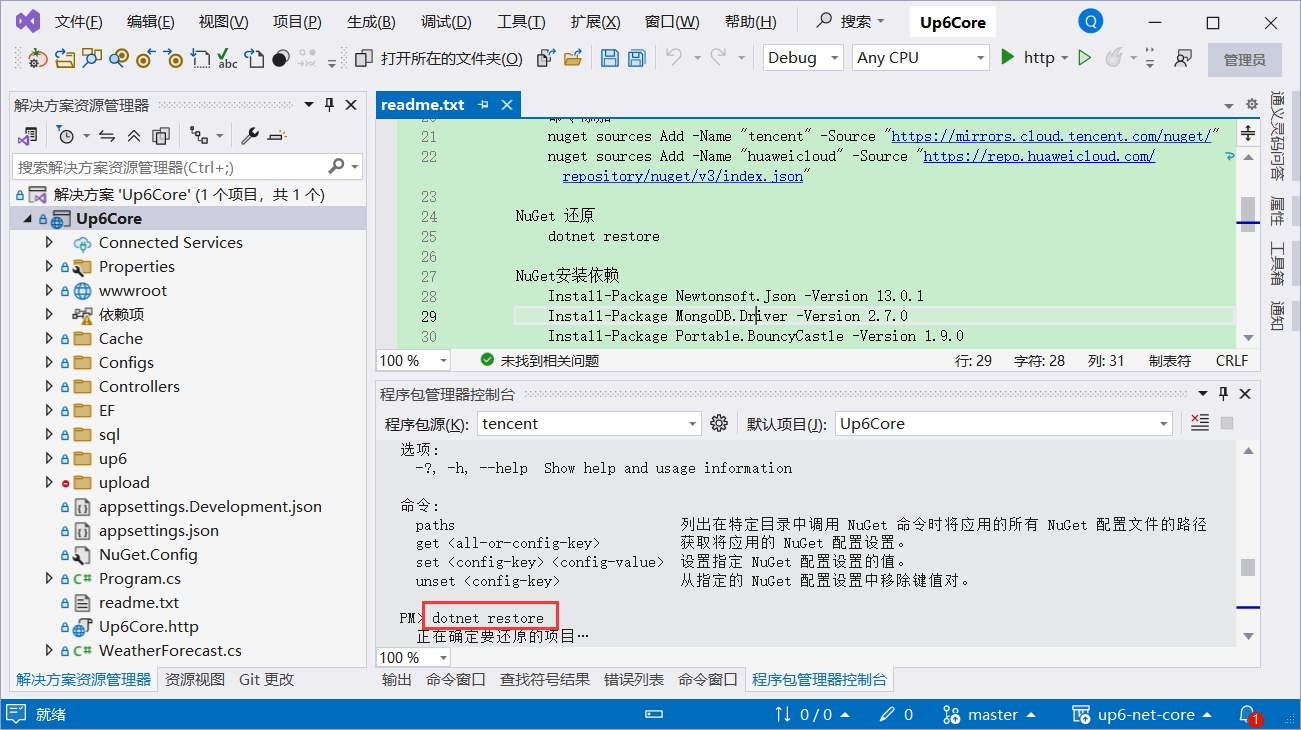Screen dimensions: 1301x730
Task: Toggle pin on the readme.txt tab
Action: (484, 104)
